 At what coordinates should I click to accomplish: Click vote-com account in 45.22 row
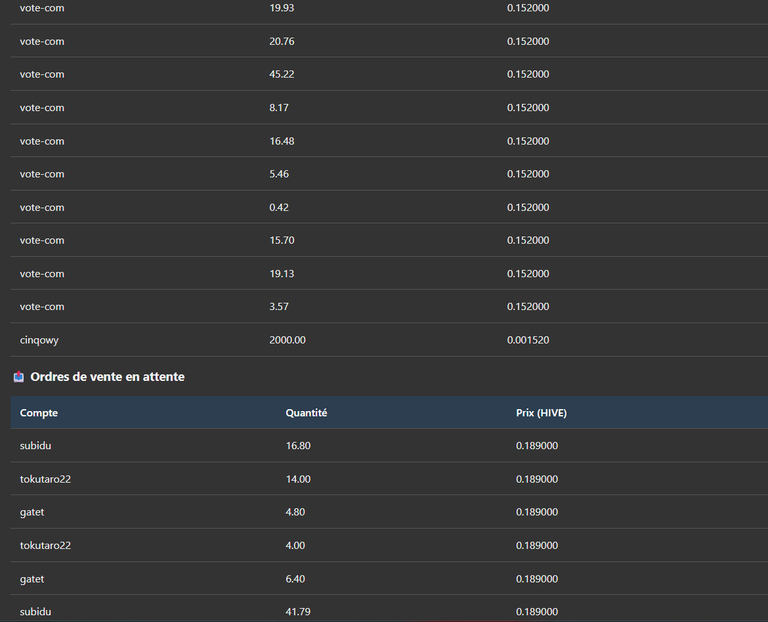tap(42, 74)
